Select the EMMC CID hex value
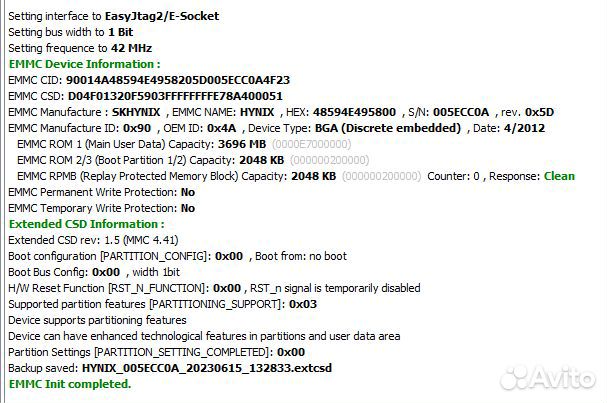Screen dimensions: 607x403 click(178, 80)
